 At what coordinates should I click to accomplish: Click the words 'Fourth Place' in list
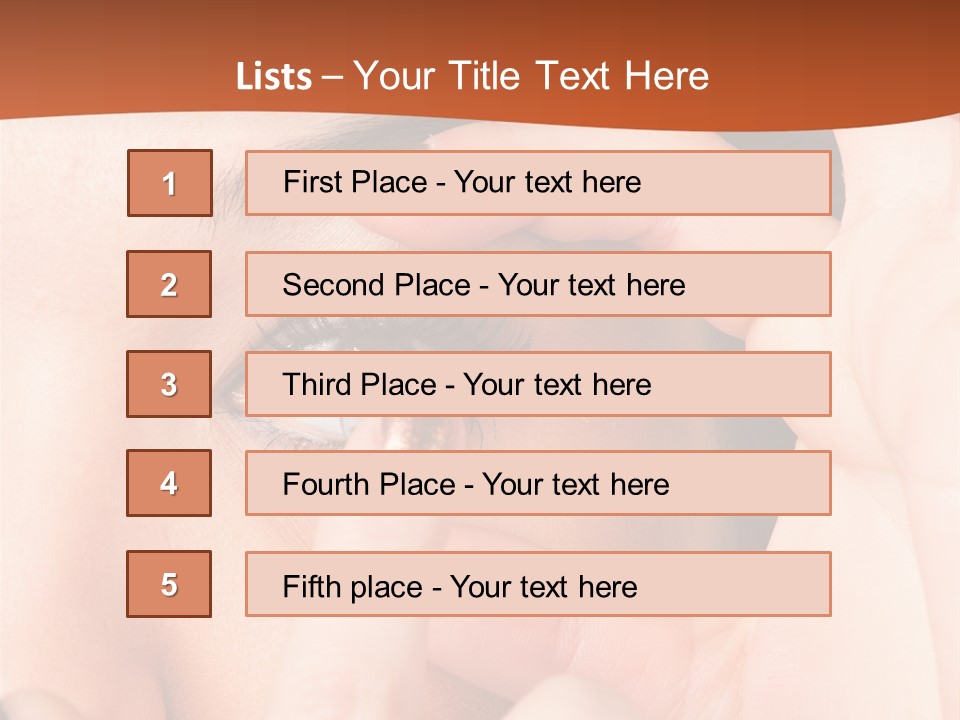pyautogui.click(x=369, y=484)
